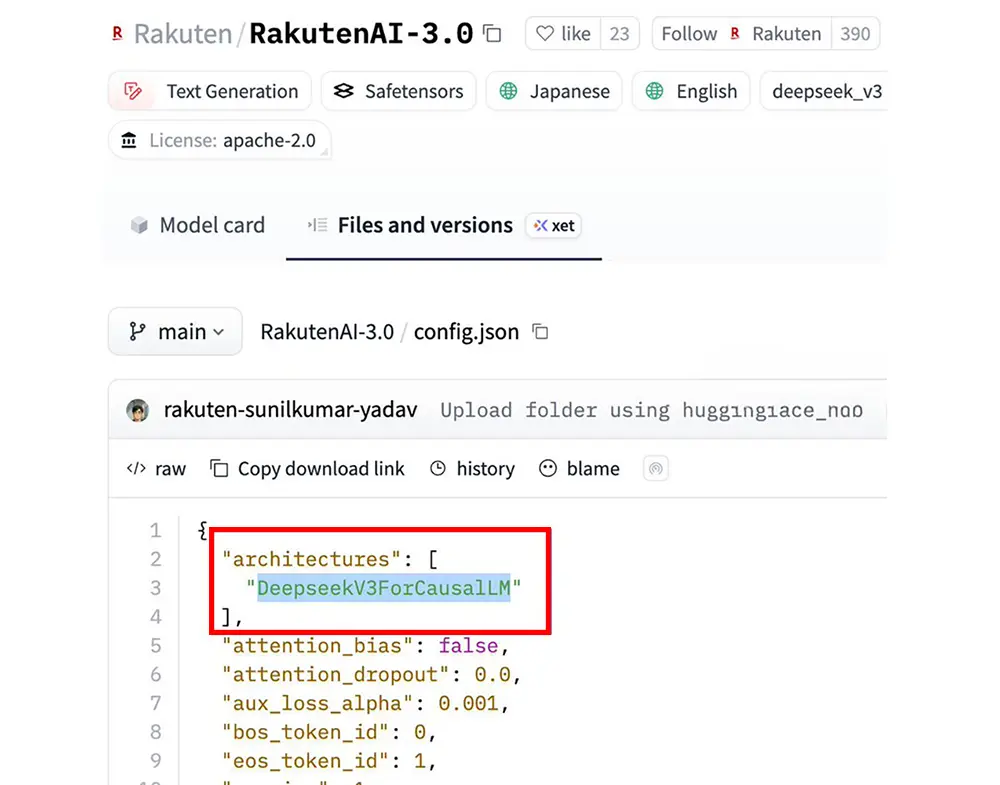1000x785 pixels.
Task: Filter by the English language tag
Action: (x=691, y=91)
